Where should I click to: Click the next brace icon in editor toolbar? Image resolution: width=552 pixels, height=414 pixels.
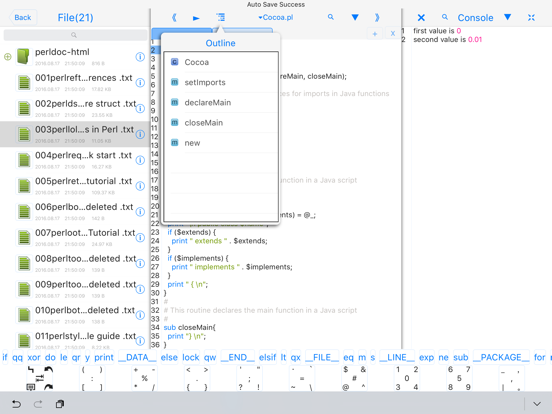pos(377,18)
